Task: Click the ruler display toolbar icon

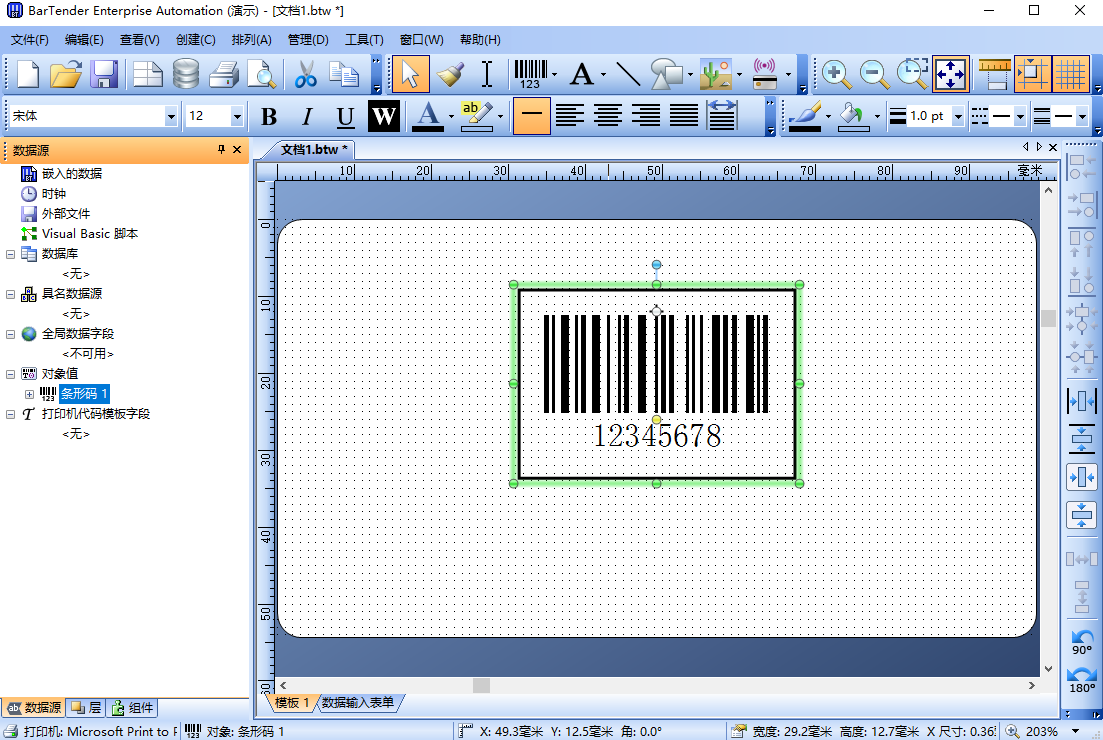Action: [x=995, y=74]
